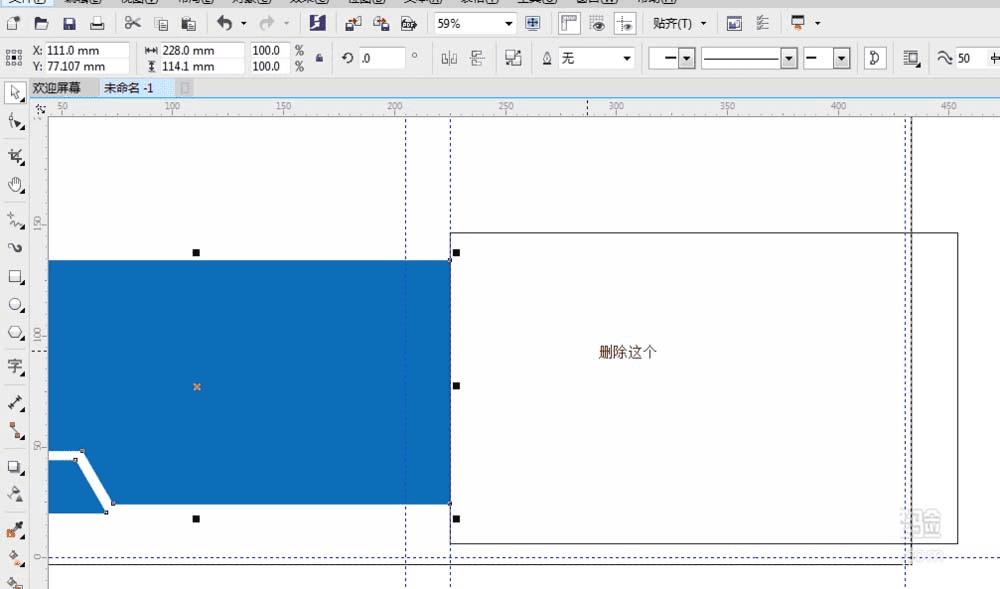Switch to the 欢迎屏幕 tab

tap(57, 88)
